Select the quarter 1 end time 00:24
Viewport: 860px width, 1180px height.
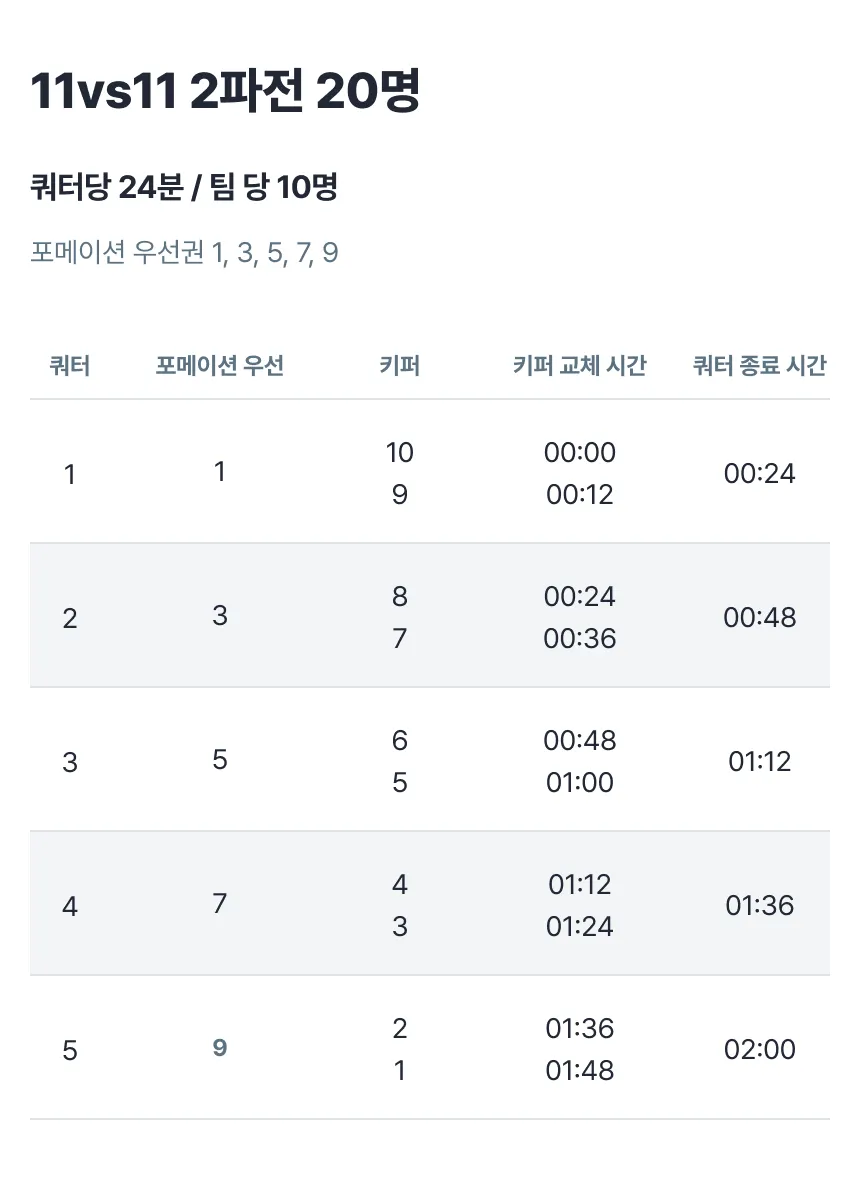(759, 473)
